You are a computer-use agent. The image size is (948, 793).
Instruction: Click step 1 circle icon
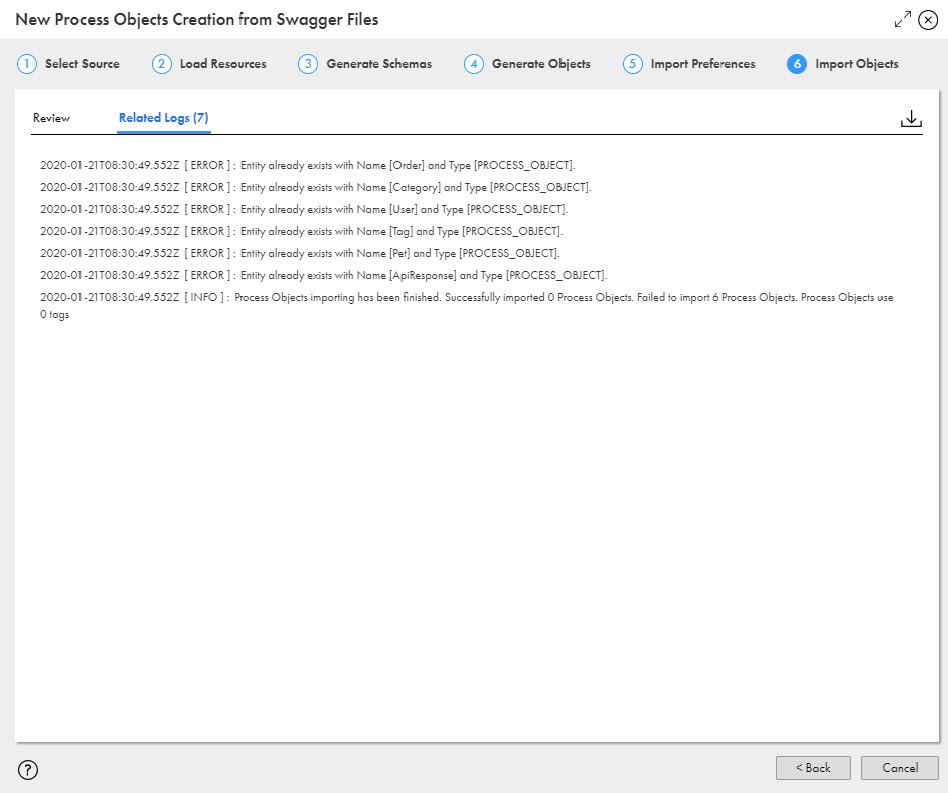27,64
